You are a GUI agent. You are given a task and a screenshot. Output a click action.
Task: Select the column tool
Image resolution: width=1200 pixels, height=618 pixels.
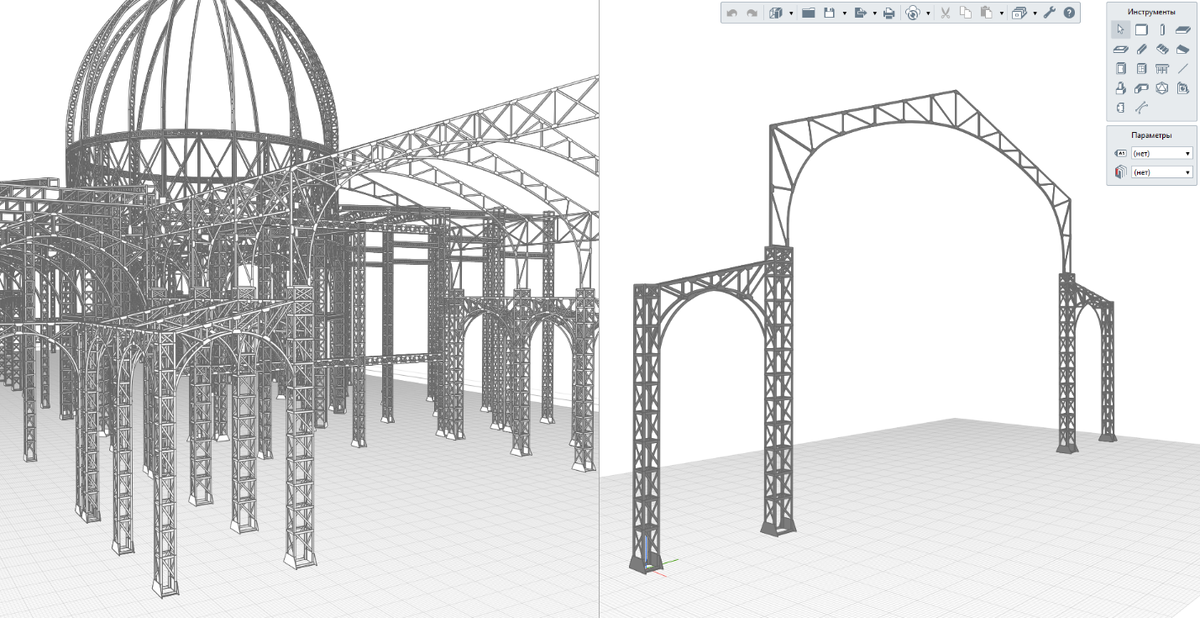[1162, 30]
